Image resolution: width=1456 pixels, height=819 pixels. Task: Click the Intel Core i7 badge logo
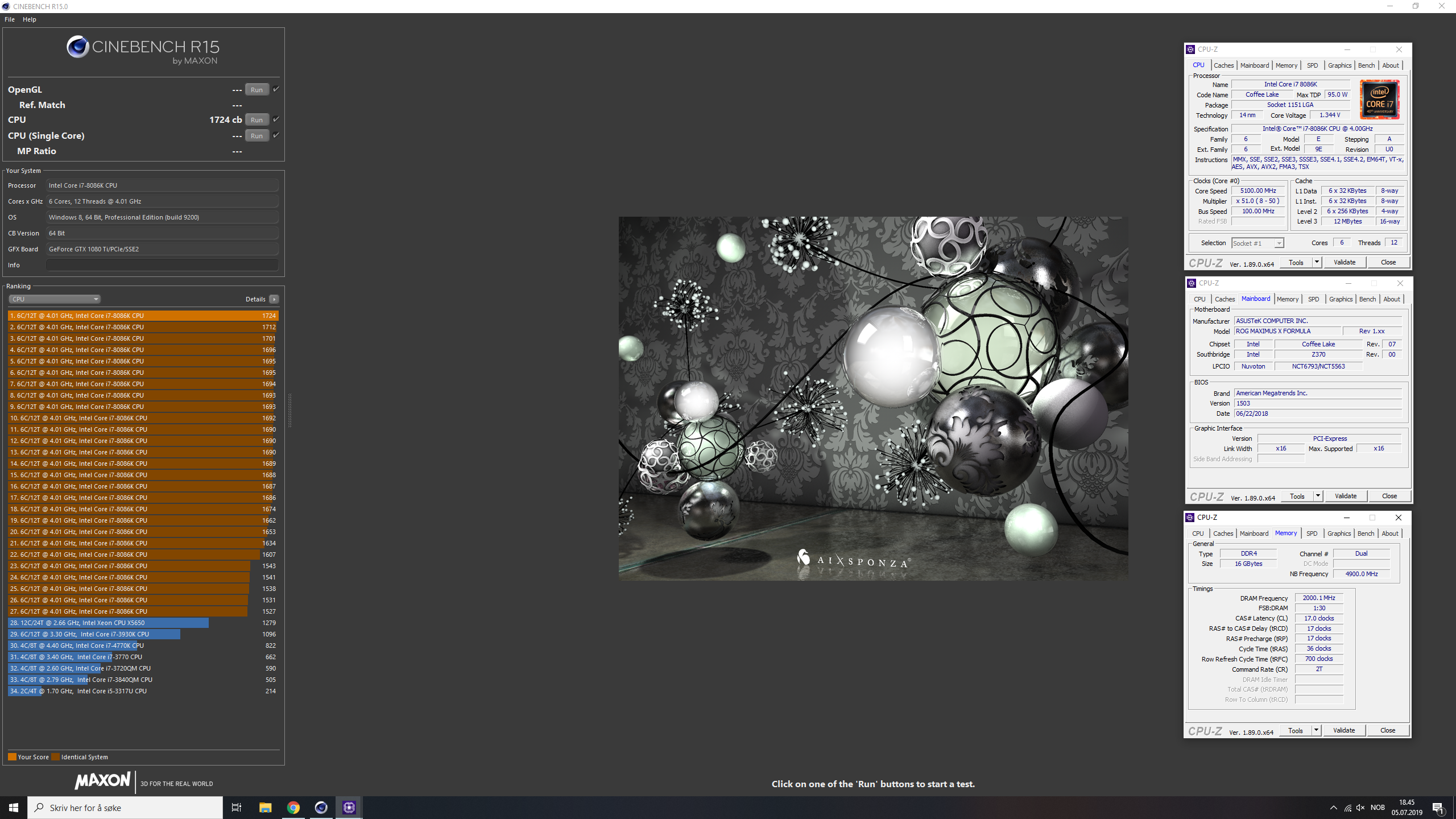click(x=1379, y=99)
